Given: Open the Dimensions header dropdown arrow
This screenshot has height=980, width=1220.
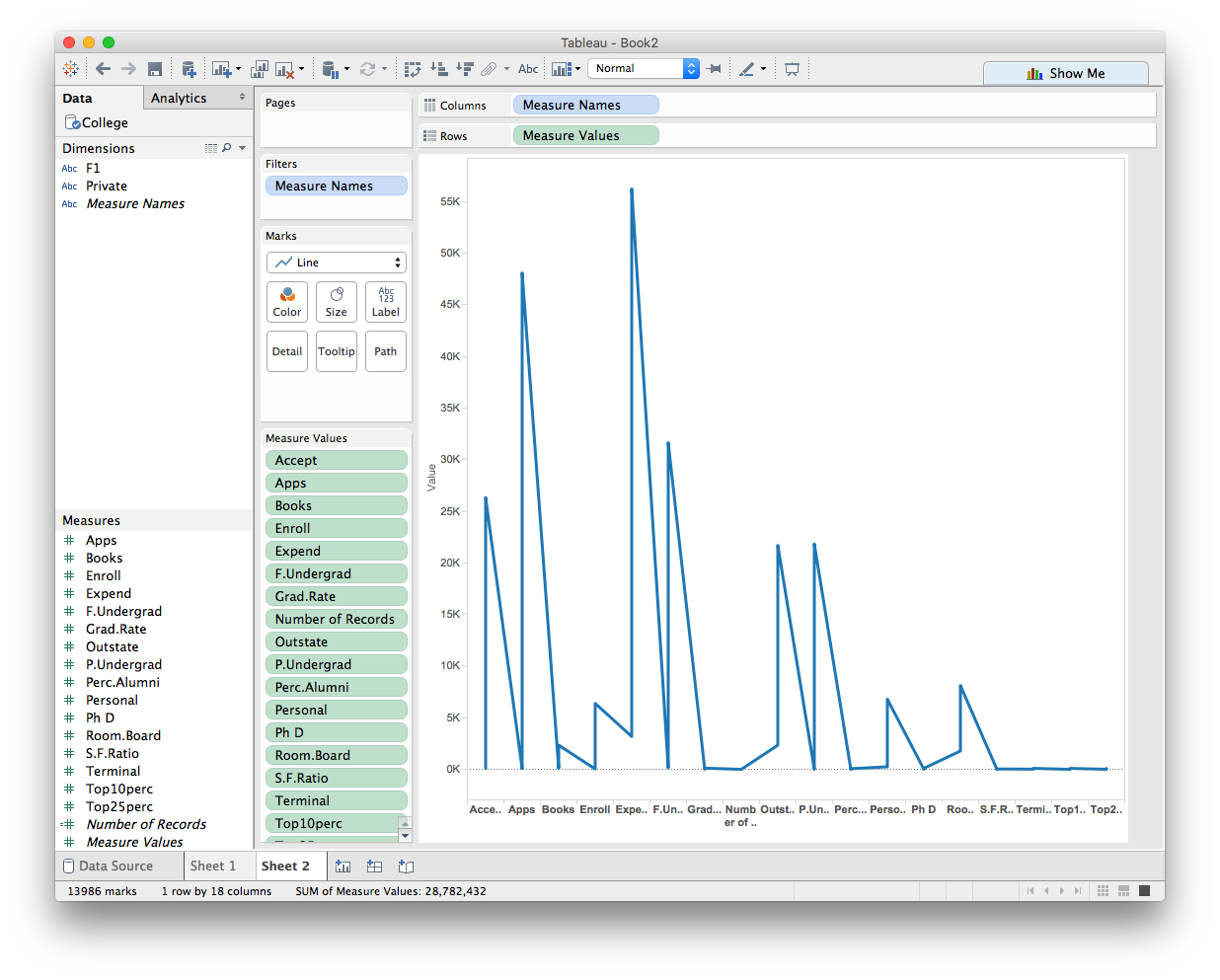Looking at the screenshot, I should [x=242, y=148].
